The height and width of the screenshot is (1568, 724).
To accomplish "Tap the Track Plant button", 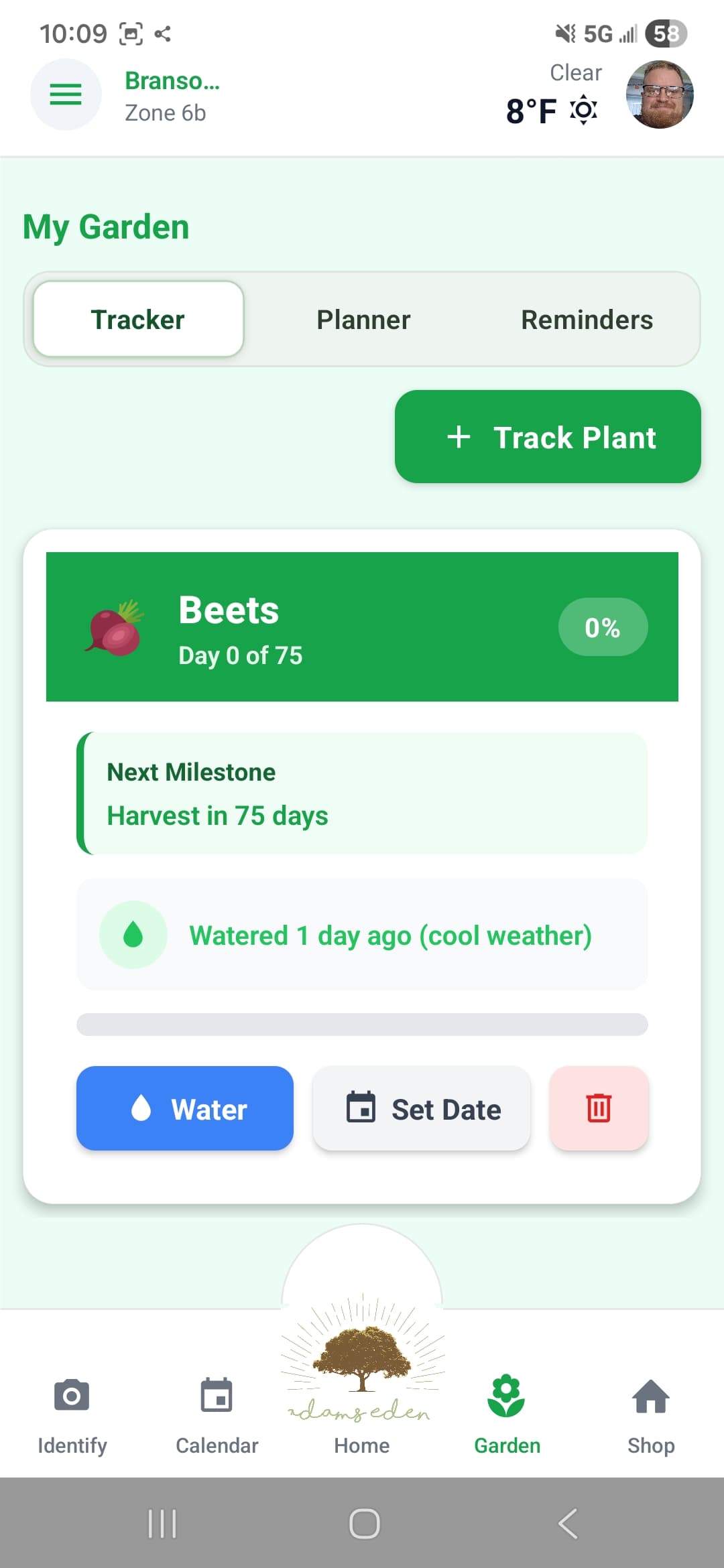I will pyautogui.click(x=548, y=436).
